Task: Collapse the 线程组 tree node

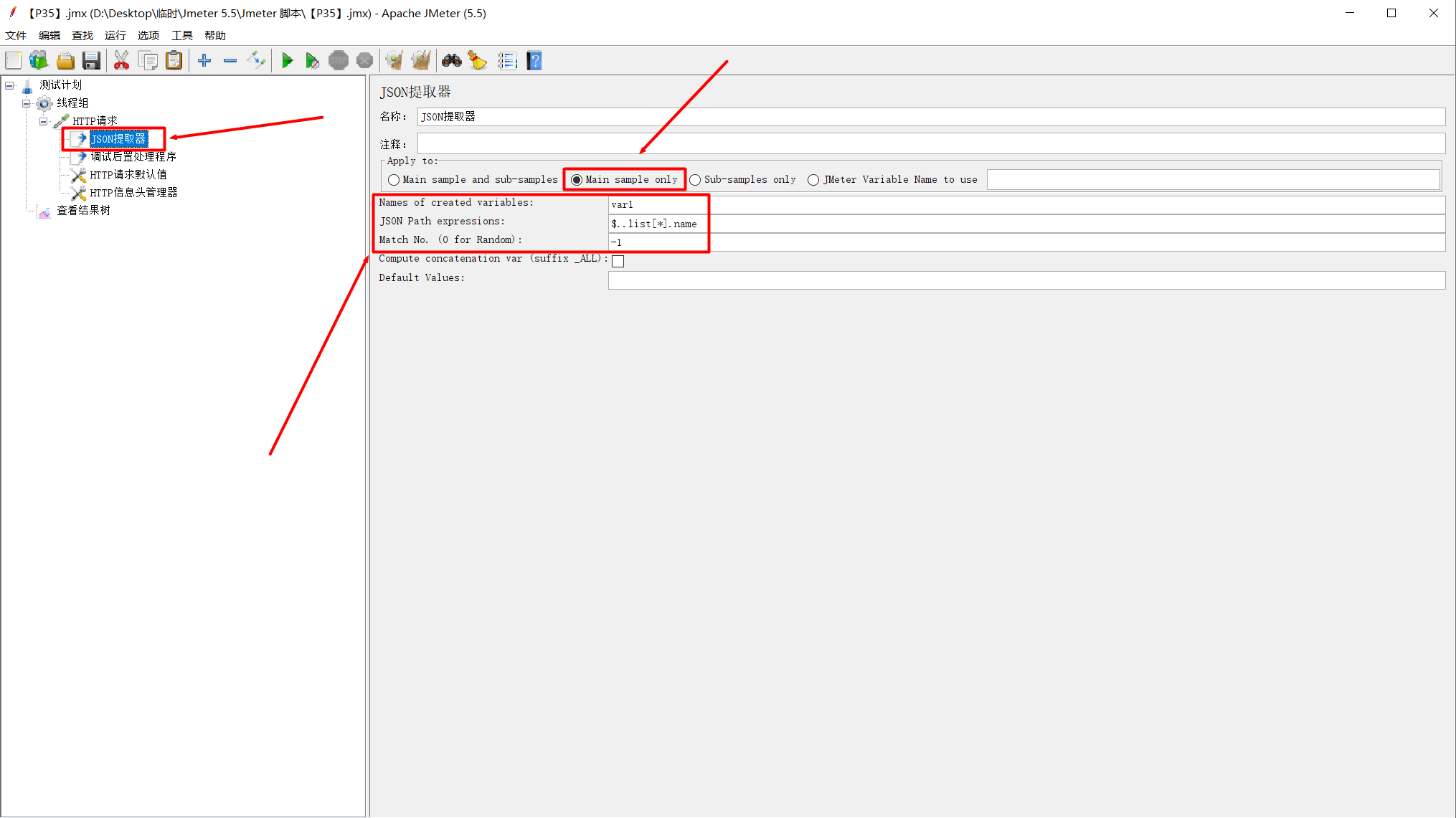Action: [27, 103]
